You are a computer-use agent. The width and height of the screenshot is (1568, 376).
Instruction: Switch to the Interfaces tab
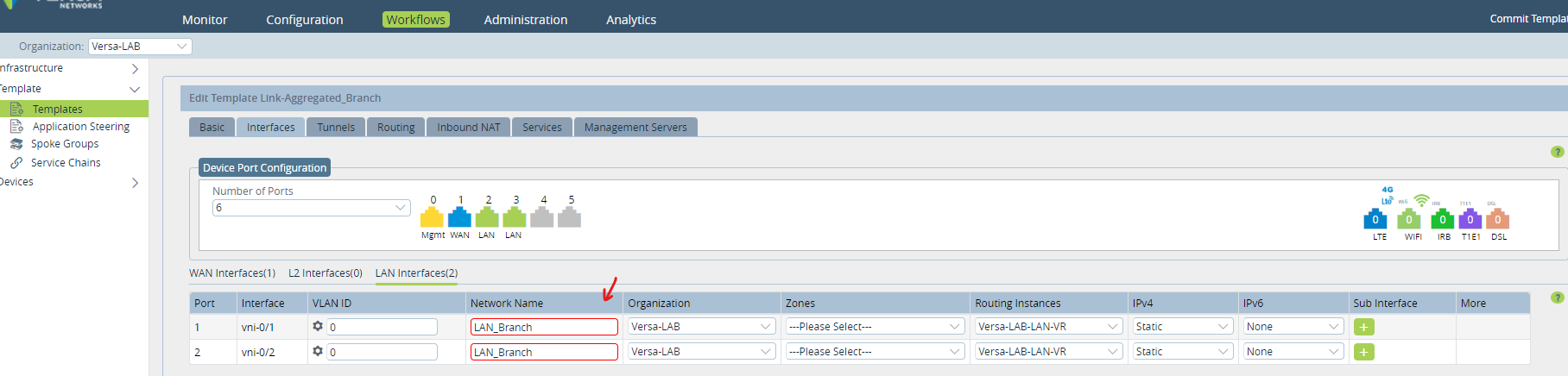tap(270, 127)
